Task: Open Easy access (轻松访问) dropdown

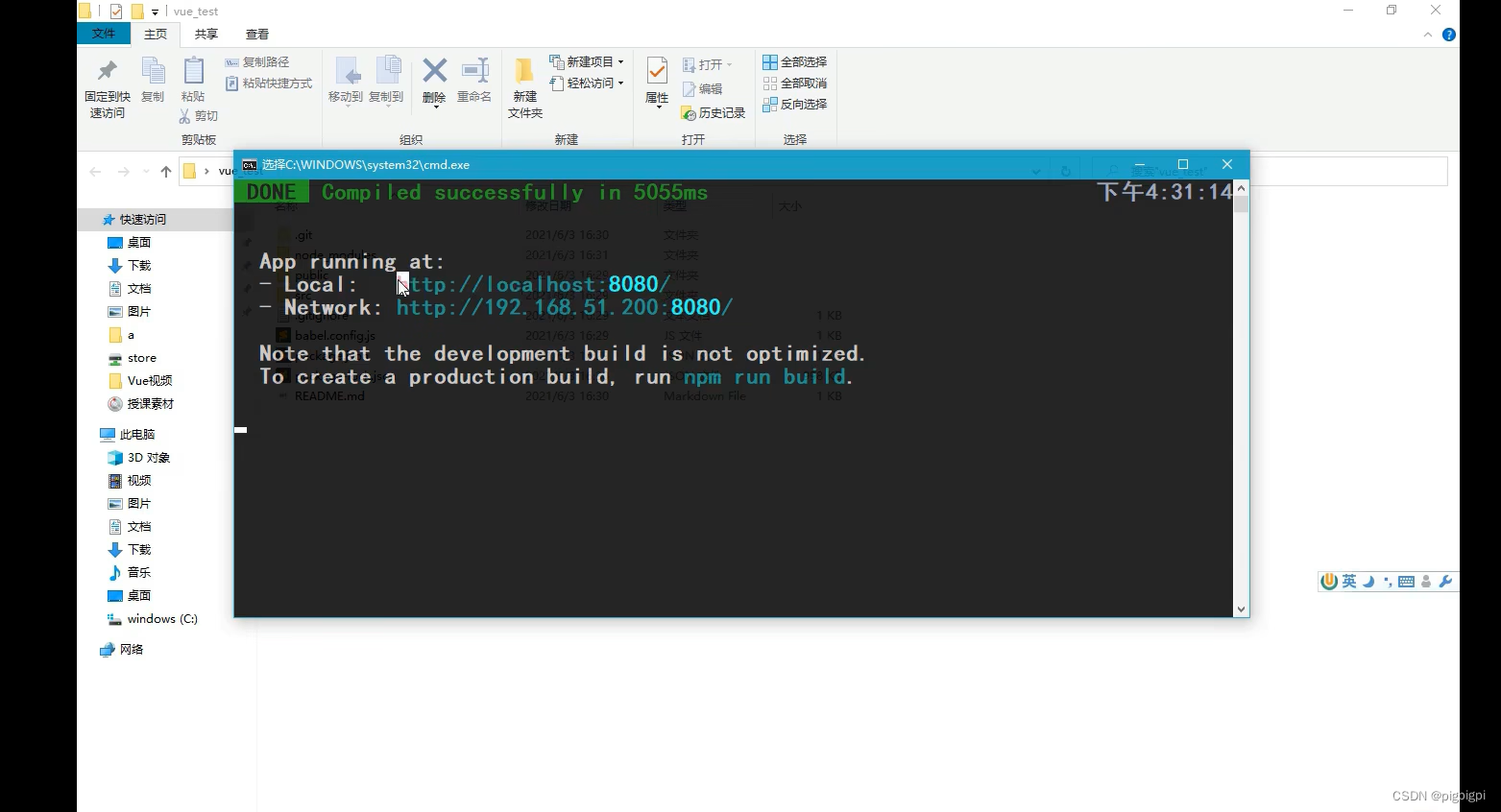Action: tap(587, 84)
